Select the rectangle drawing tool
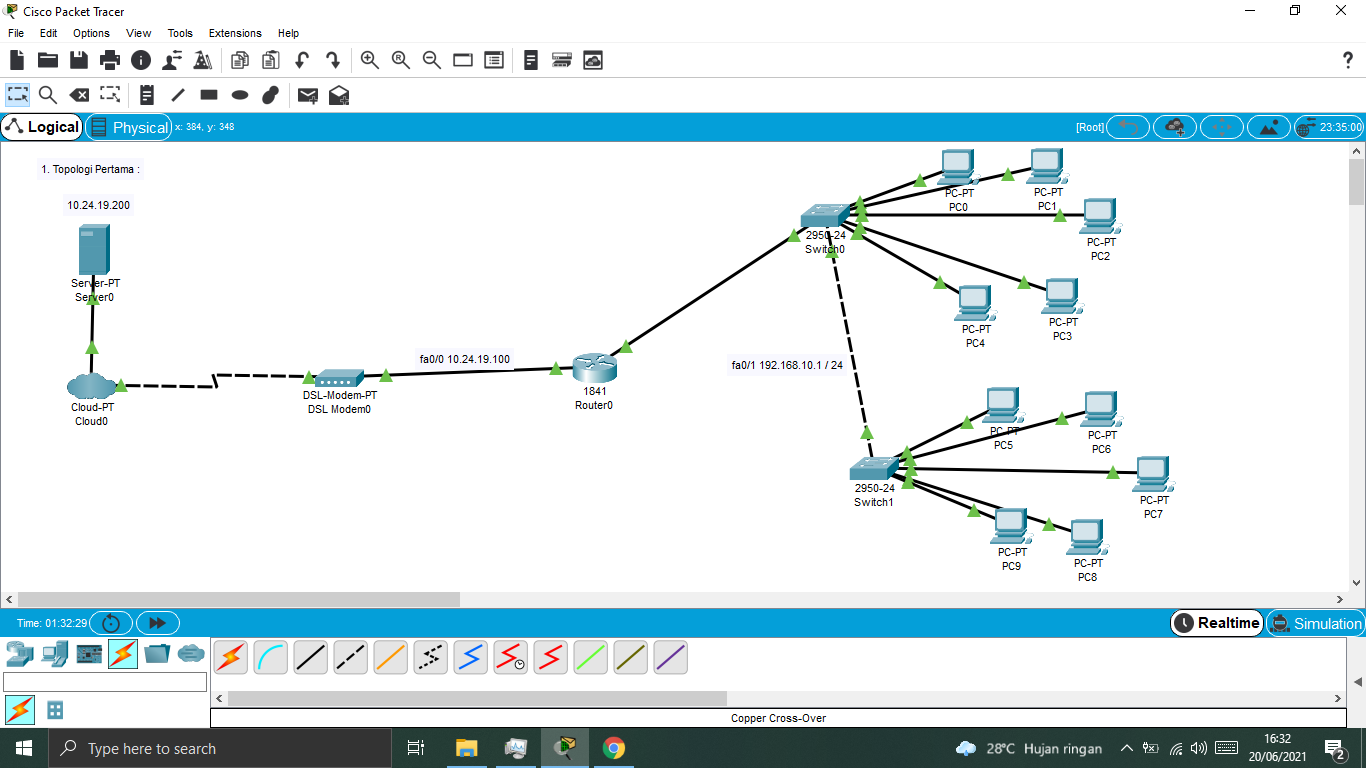This screenshot has width=1366, height=768. tap(208, 95)
